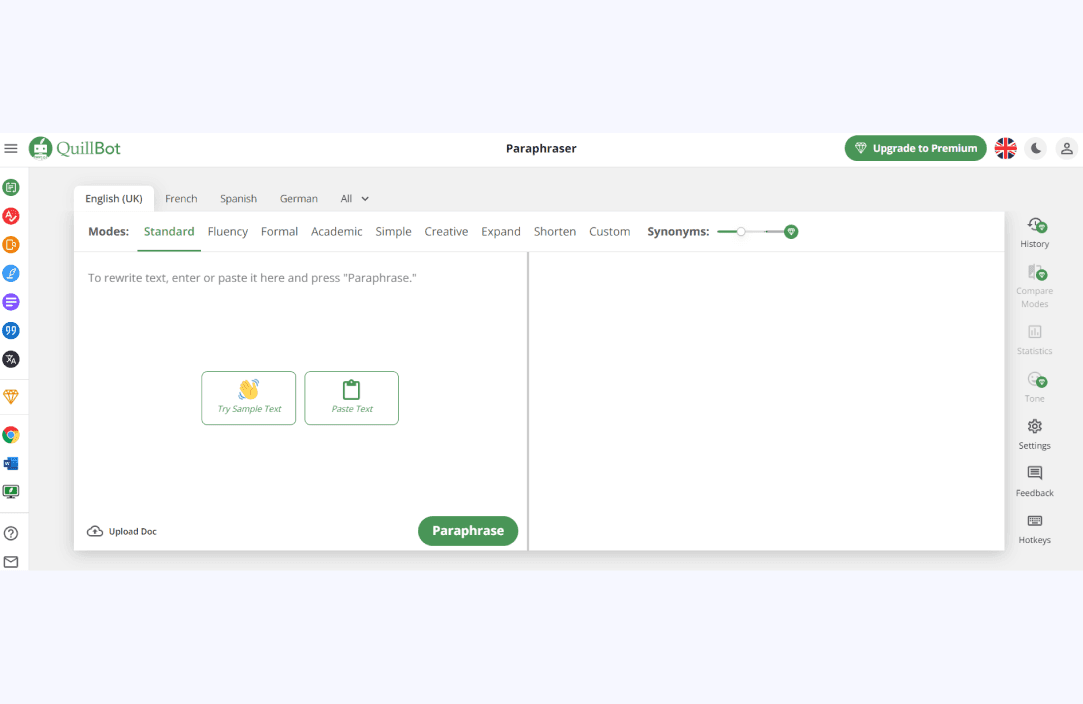Open the Paraphraser tool in sidebar
Screen dimensions: 1083x704
click(x=11, y=187)
